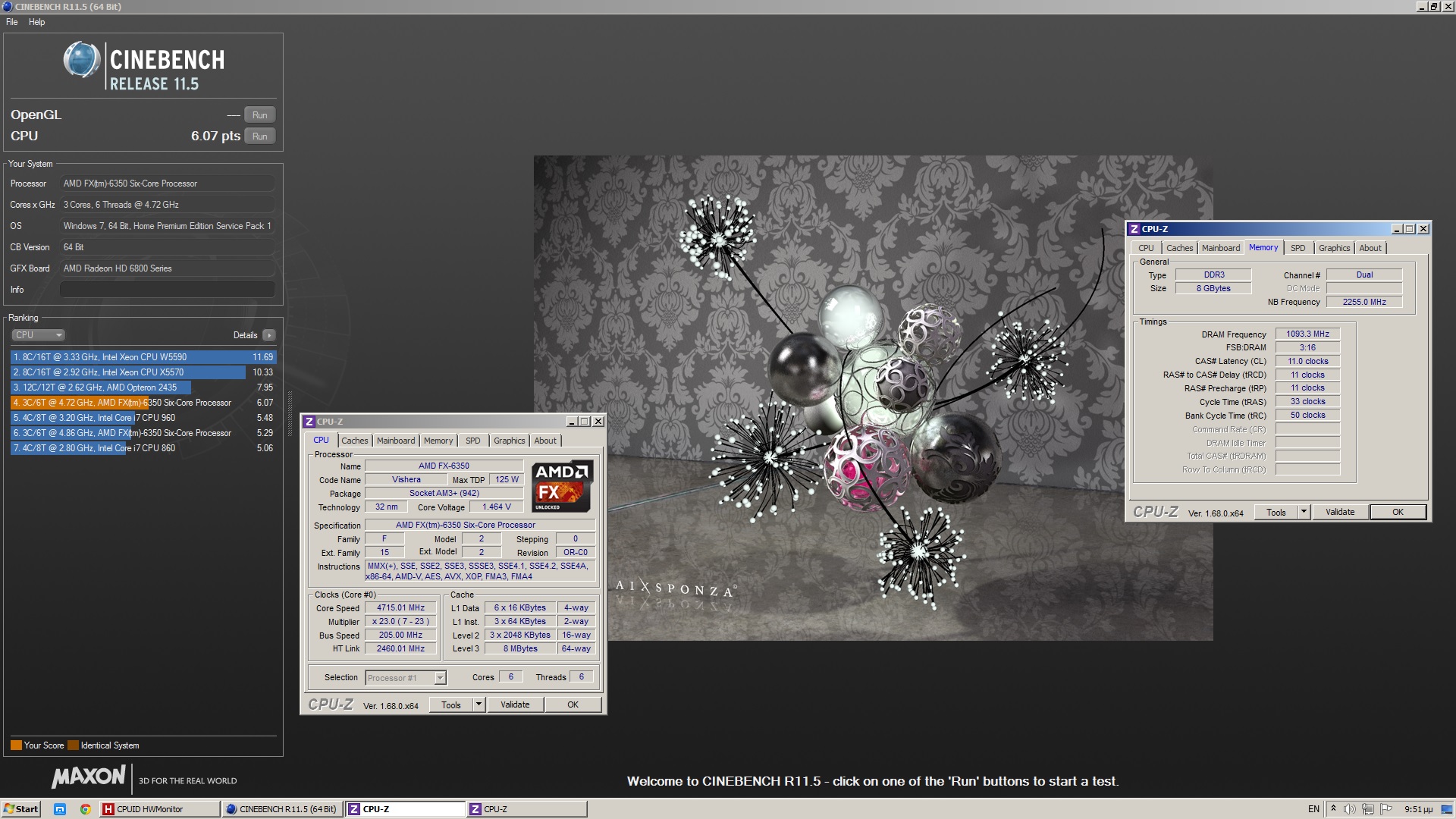This screenshot has height=819, width=1456.
Task: Open Caches tab in CPU-Z Memory window
Action: (x=1179, y=248)
